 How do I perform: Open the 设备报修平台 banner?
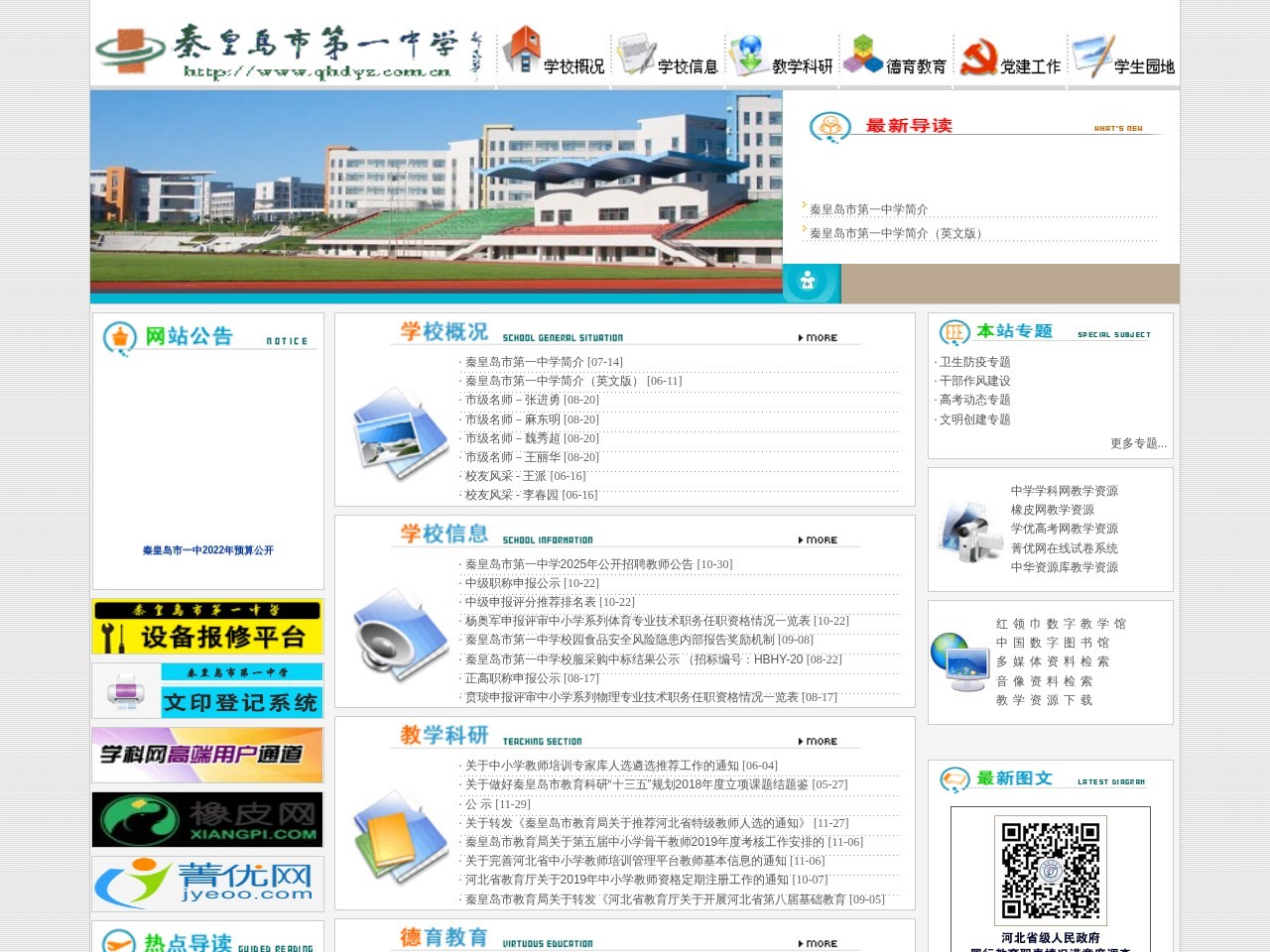(206, 627)
